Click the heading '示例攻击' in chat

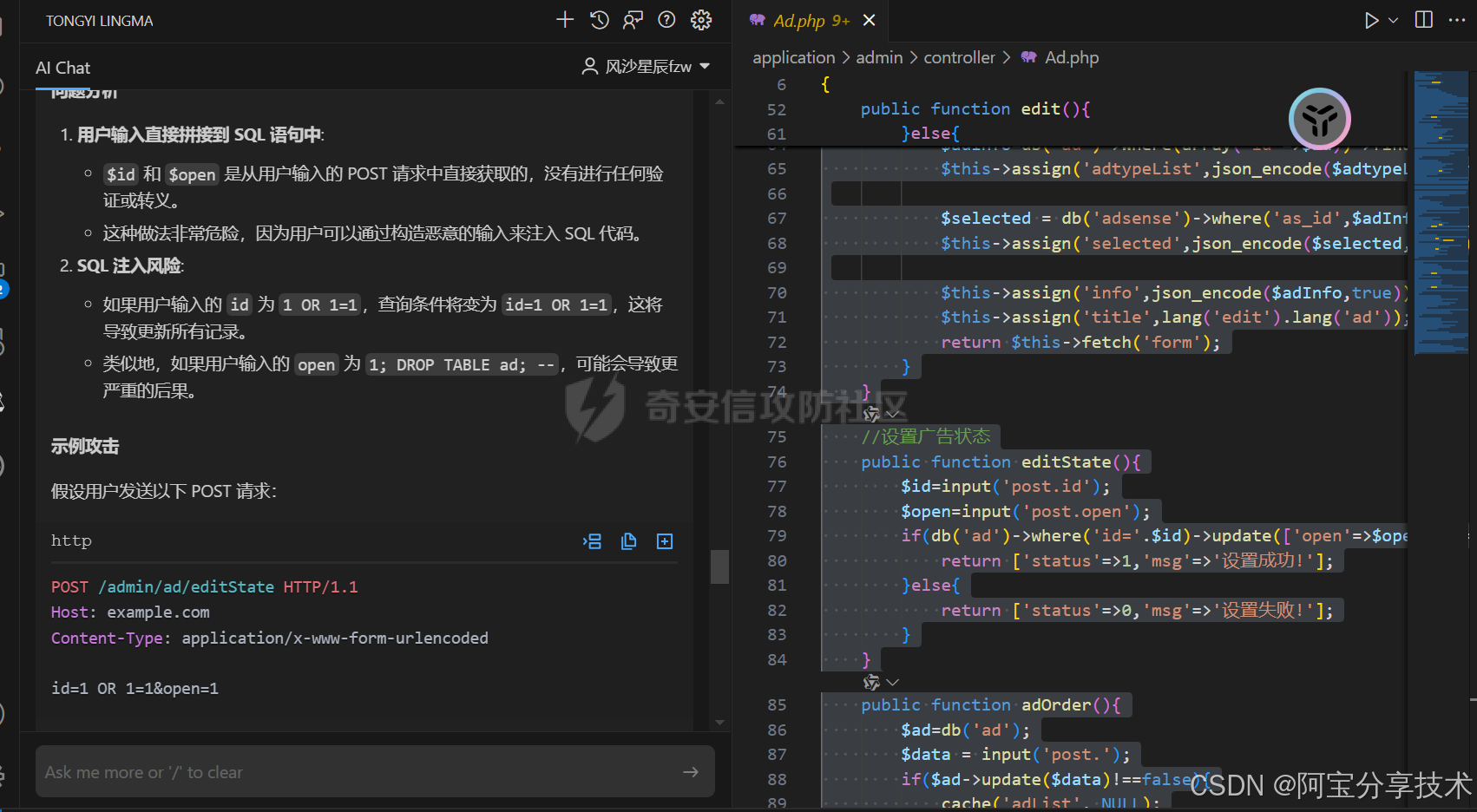85,446
